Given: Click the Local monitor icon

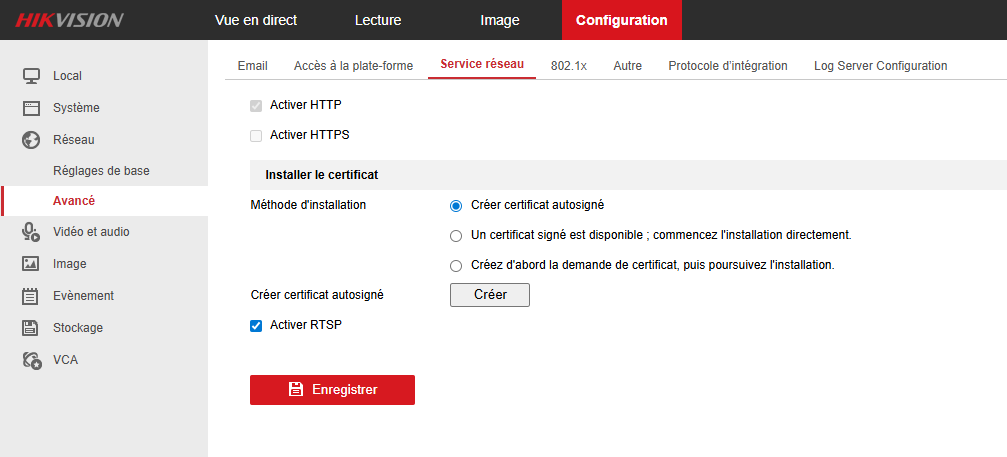Looking at the screenshot, I should 31,76.
